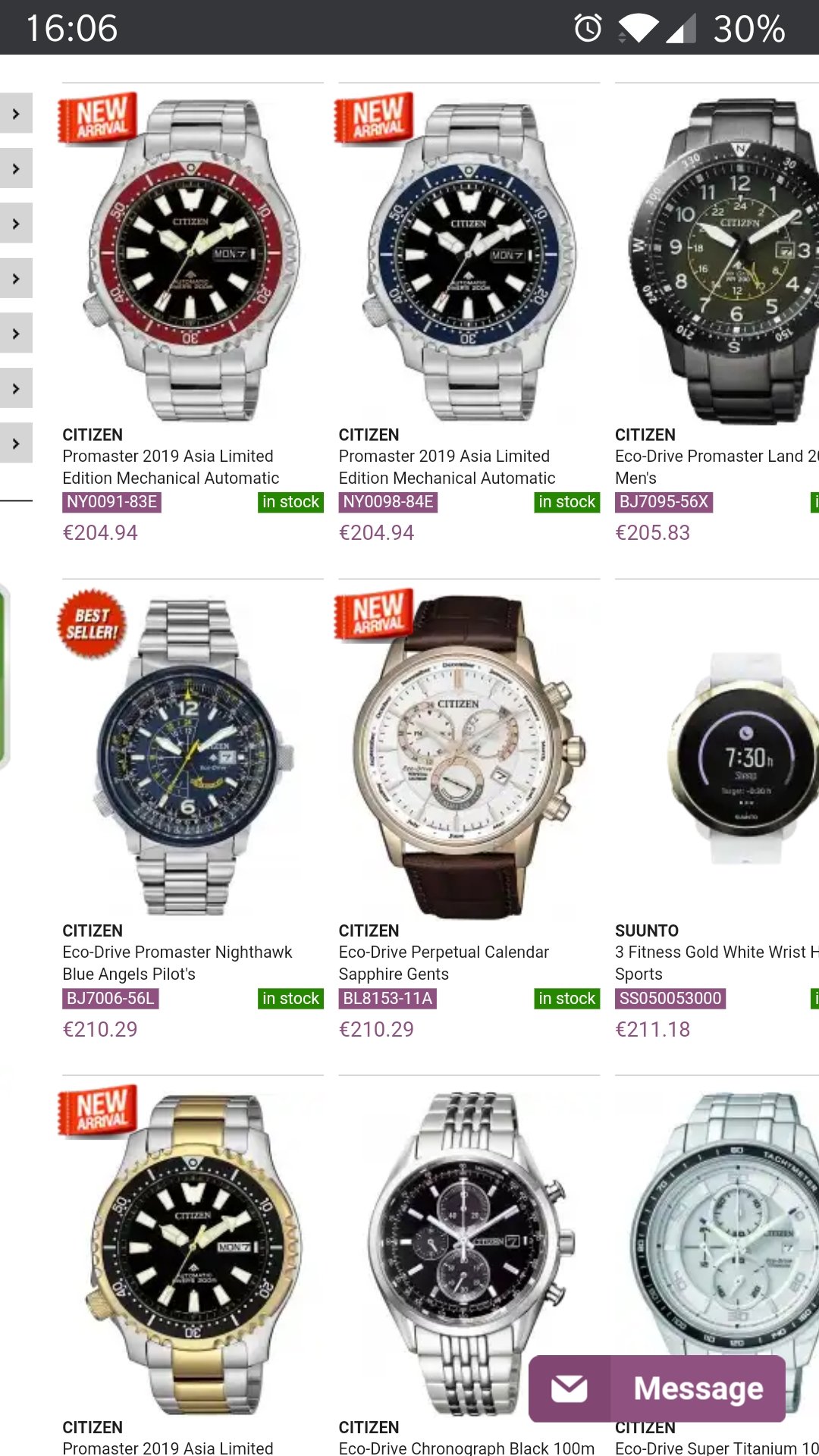Click the €205.83 price of BJ7095-56X

click(x=653, y=533)
